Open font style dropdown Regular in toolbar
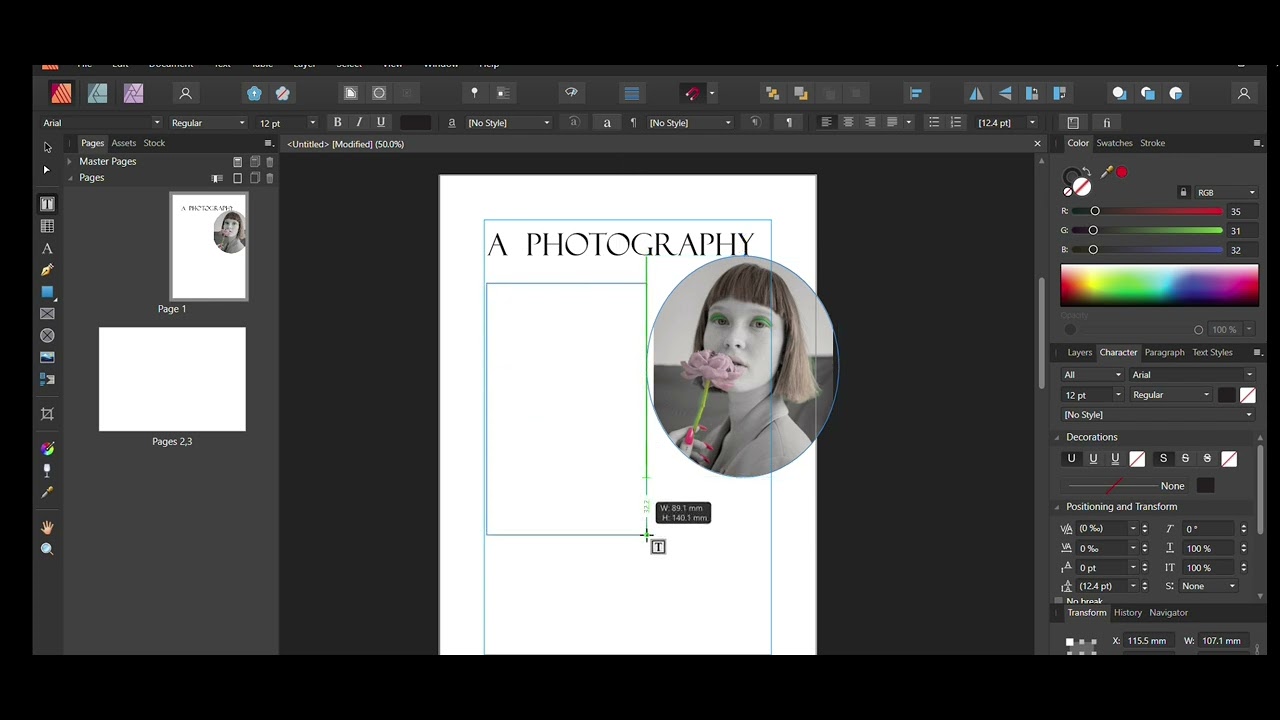 (x=208, y=122)
